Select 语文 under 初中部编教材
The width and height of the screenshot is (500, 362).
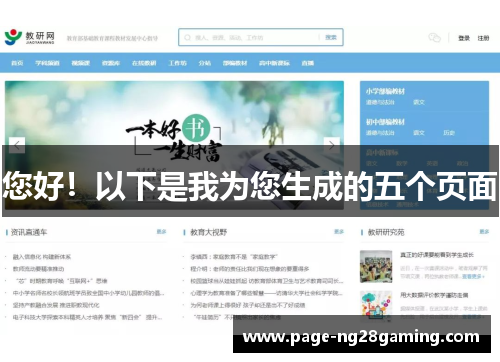tap(419, 133)
